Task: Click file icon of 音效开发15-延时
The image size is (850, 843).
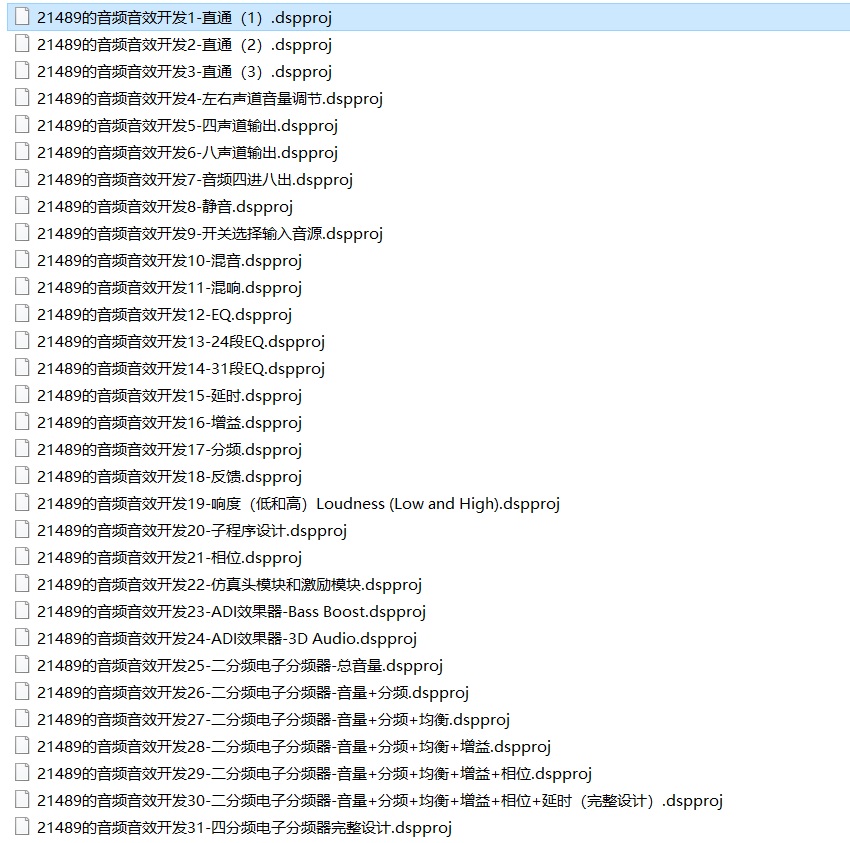Action: 22,395
